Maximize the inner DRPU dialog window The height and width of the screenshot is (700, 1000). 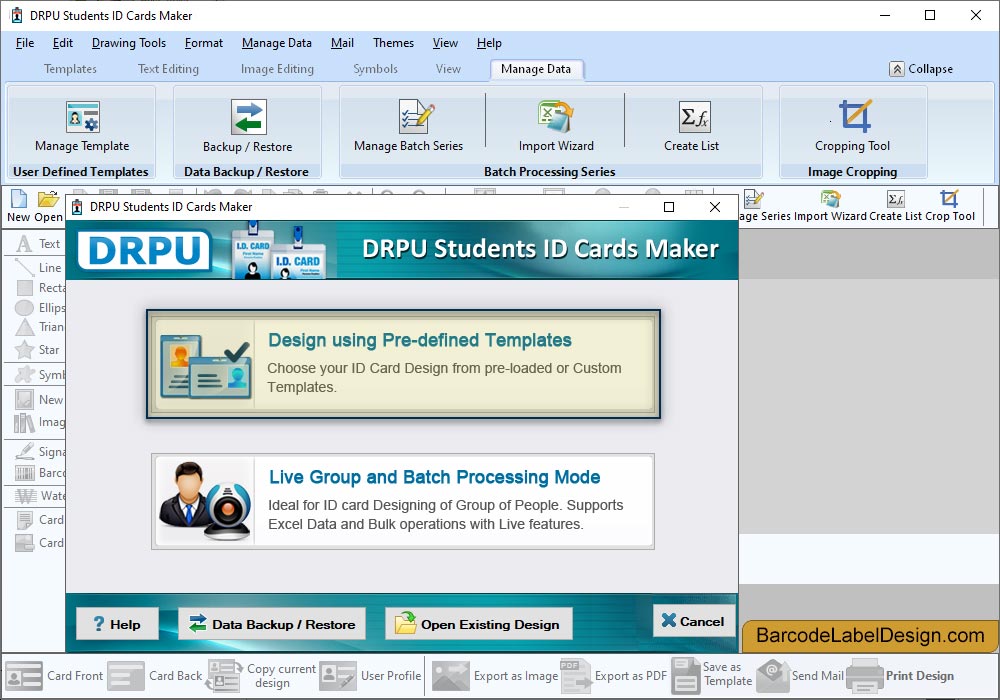(x=669, y=207)
